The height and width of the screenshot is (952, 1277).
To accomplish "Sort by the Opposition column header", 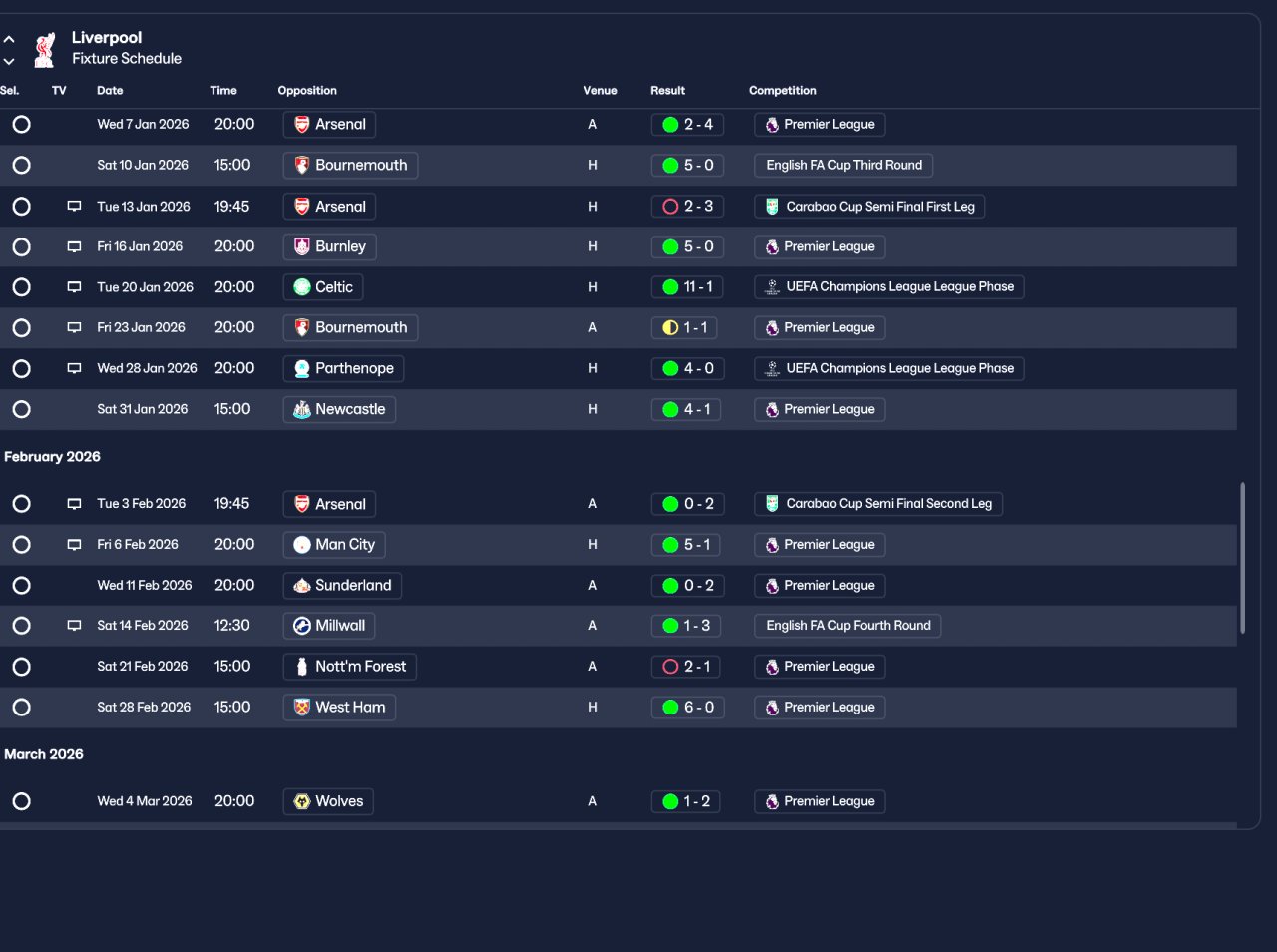I will coord(307,90).
